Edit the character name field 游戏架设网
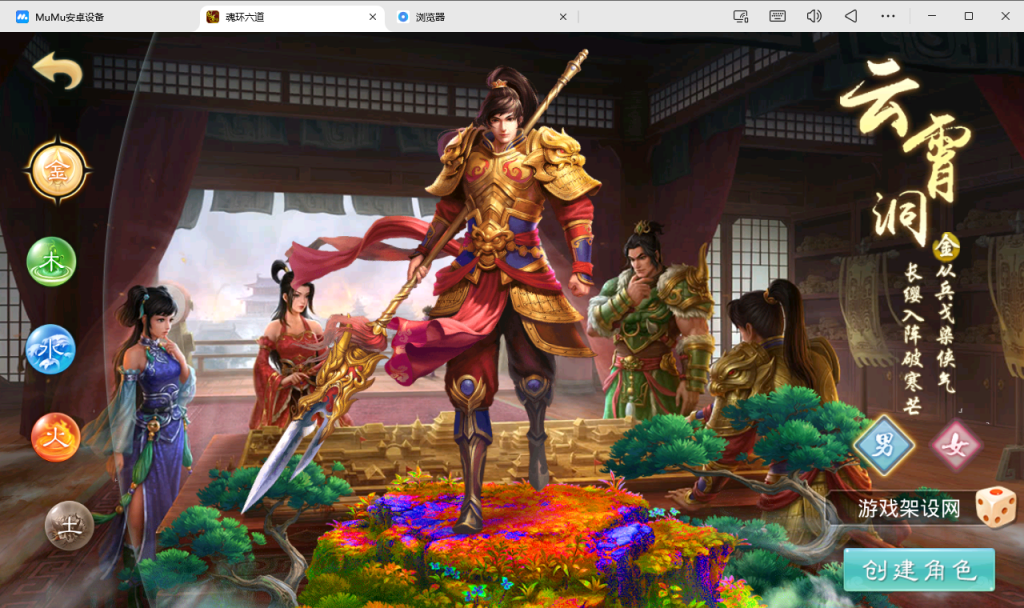This screenshot has height=608, width=1024. [908, 507]
